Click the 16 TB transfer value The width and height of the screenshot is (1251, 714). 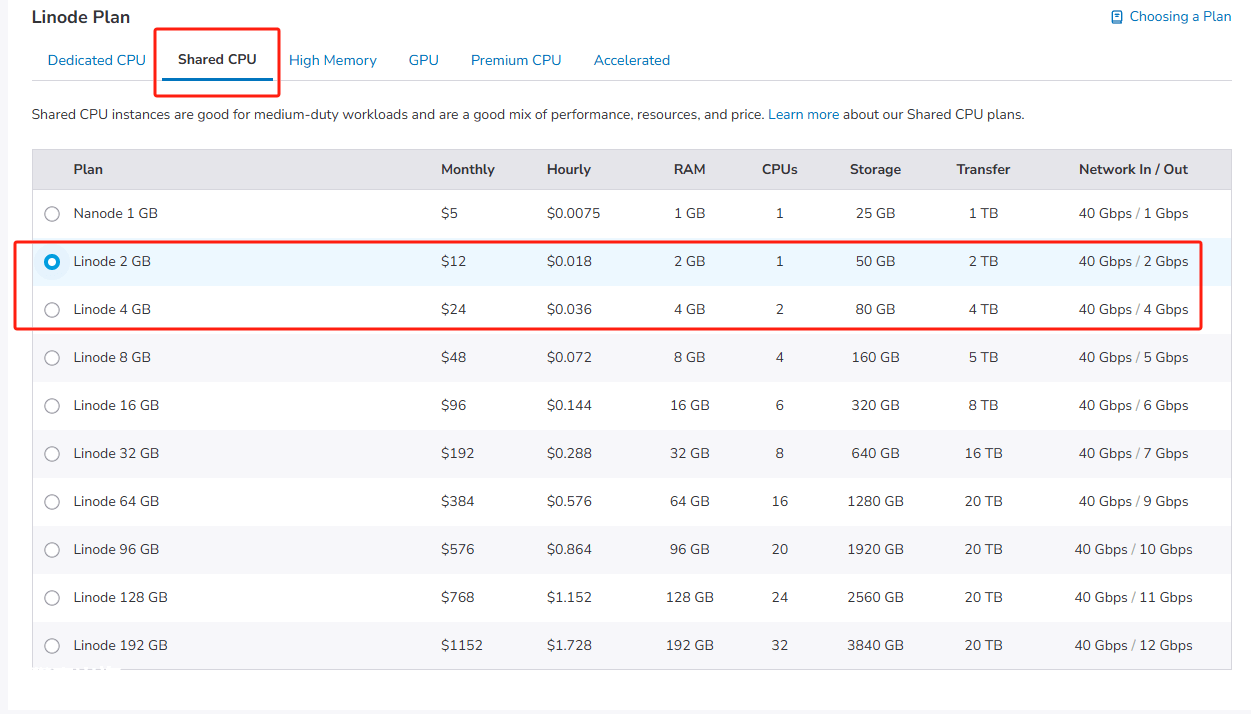(983, 453)
